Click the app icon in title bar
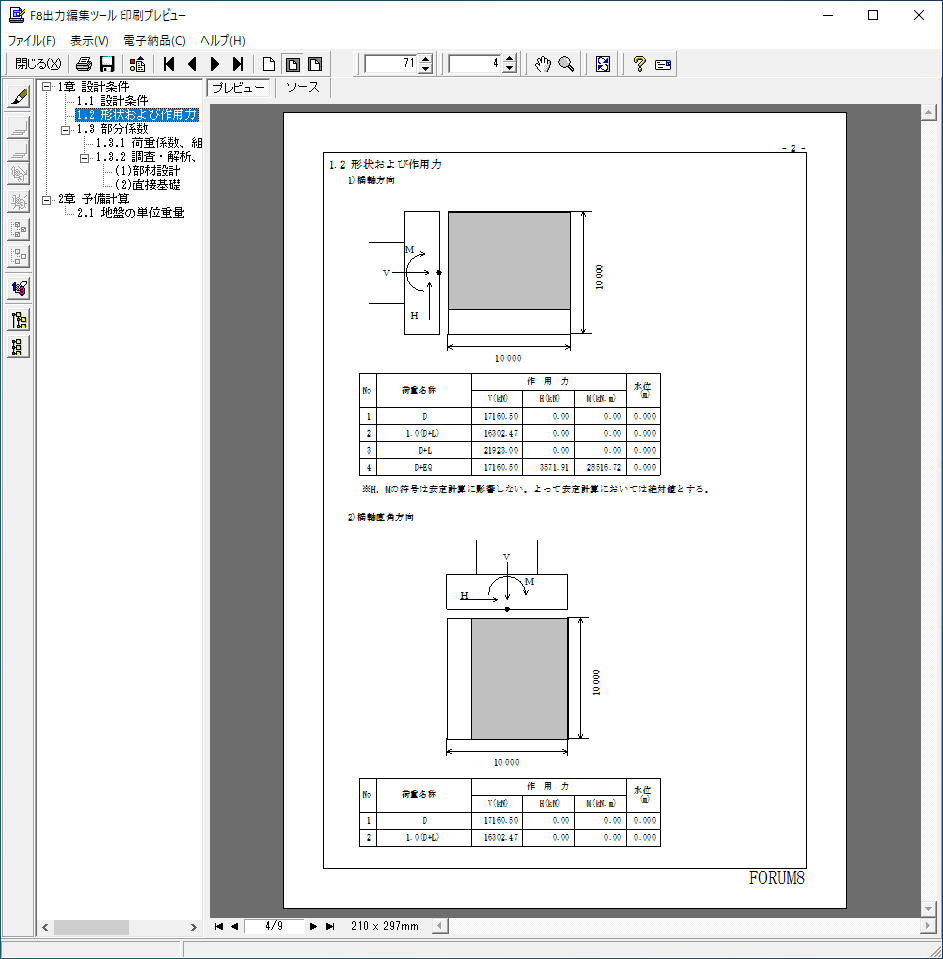Screen dimensions: 943x959 click(17, 15)
